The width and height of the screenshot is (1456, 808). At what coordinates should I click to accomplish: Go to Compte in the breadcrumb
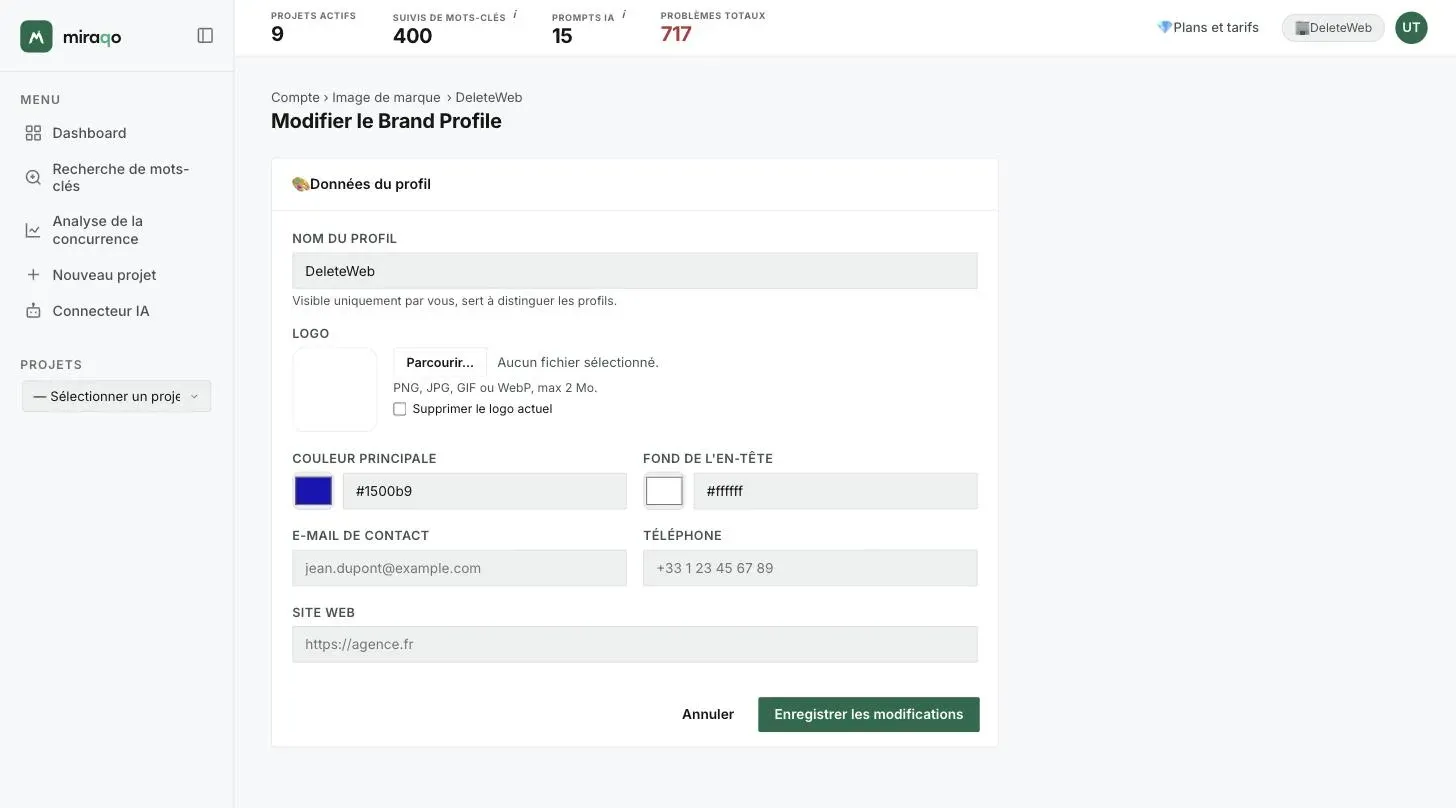click(x=295, y=97)
